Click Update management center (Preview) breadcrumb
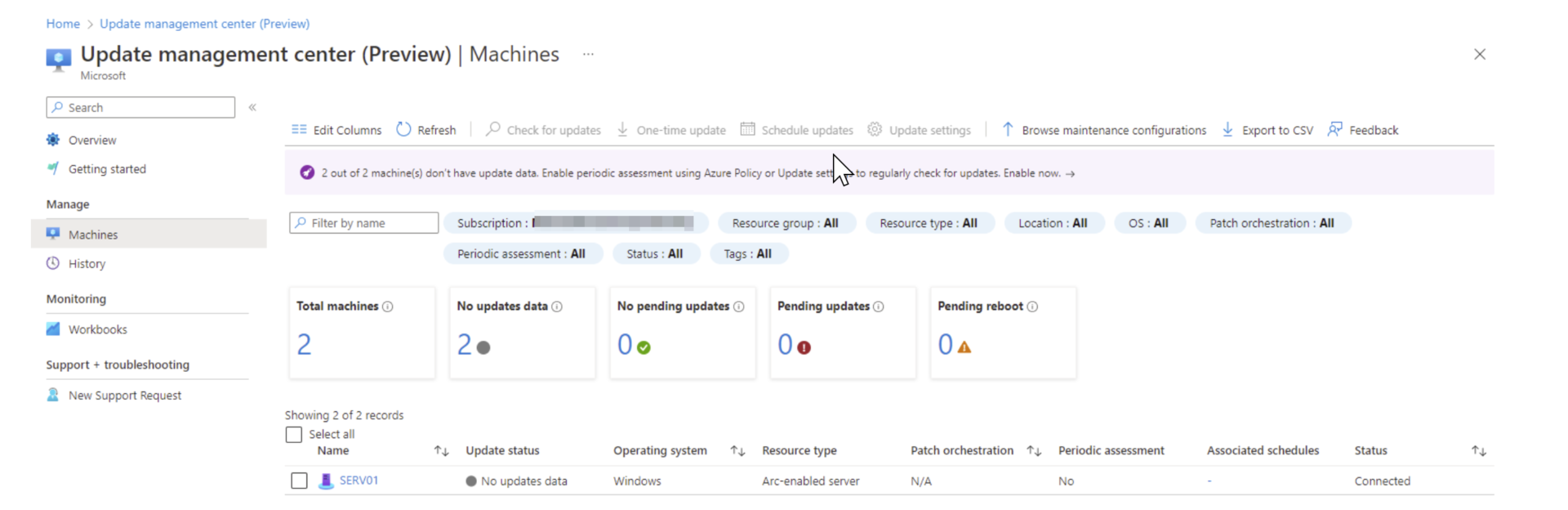This screenshot has height=510, width=1568. 204,24
